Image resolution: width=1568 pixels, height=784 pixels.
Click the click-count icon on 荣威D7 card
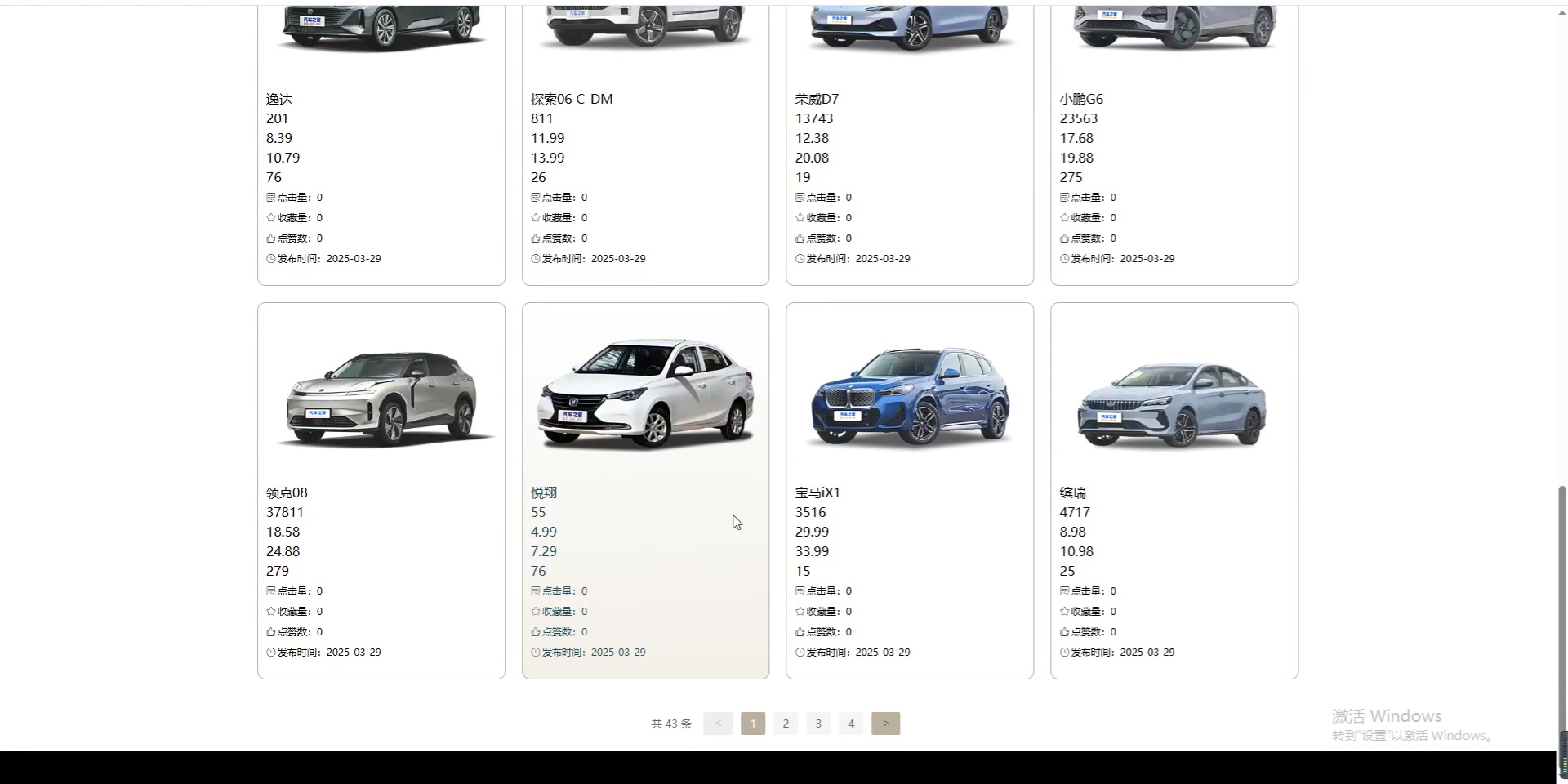[800, 198]
